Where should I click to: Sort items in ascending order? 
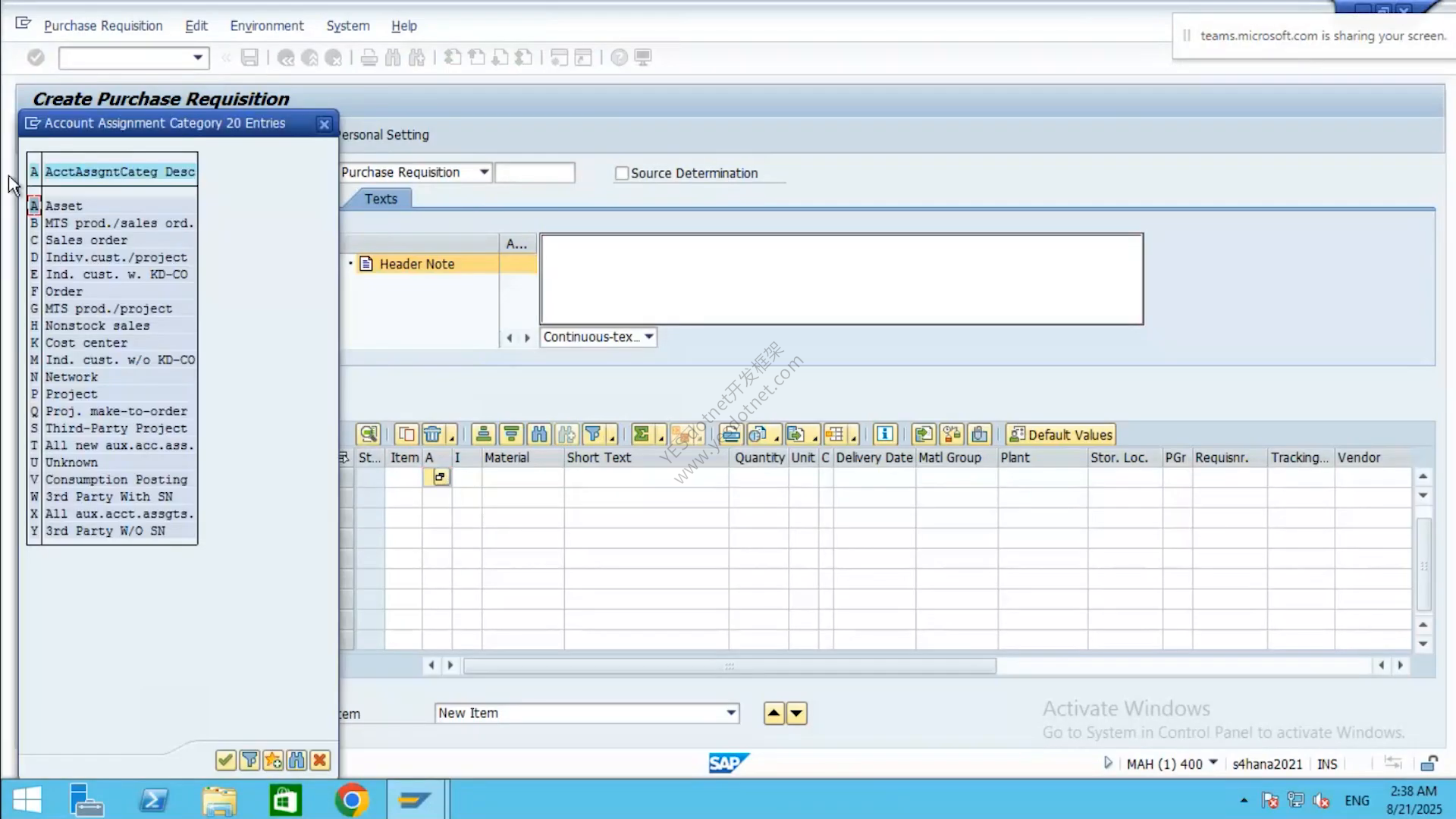coord(483,435)
